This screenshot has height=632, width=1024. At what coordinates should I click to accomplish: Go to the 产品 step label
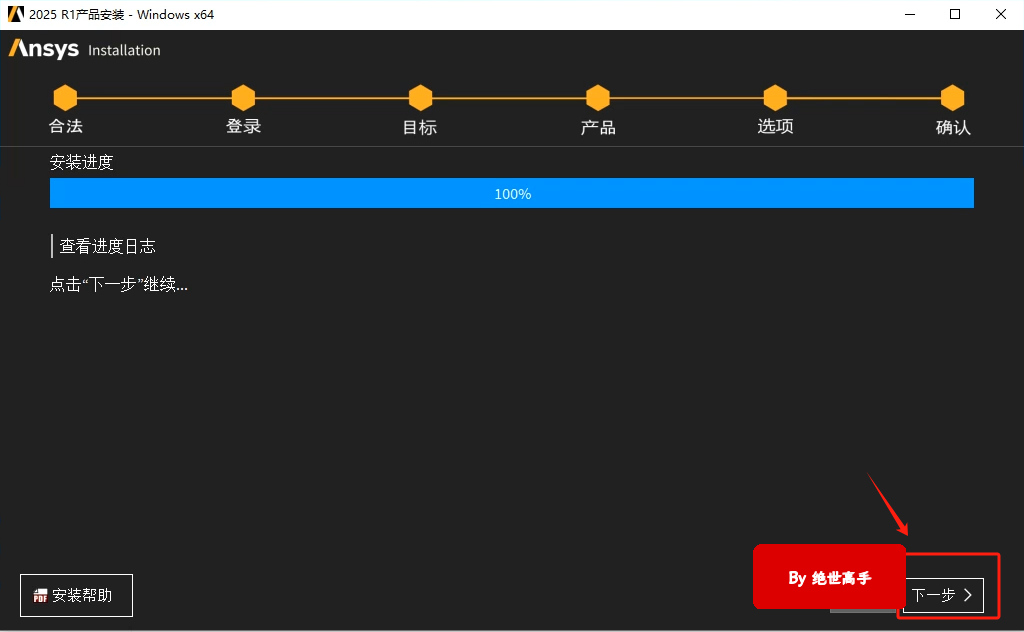(x=598, y=127)
